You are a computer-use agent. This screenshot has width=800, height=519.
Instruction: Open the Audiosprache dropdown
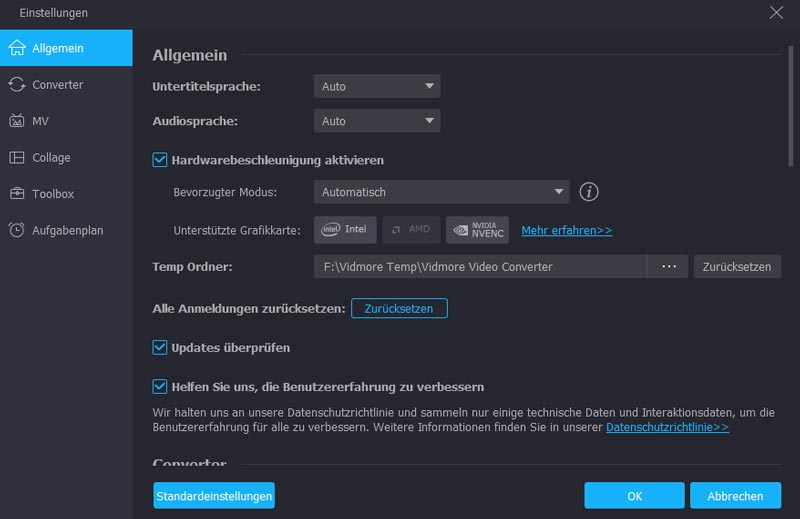click(376, 121)
